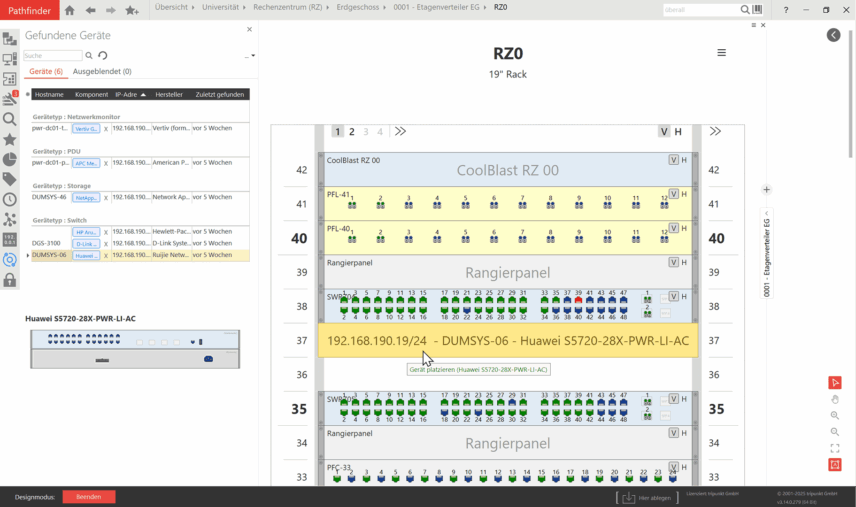856x507 pixels.
Task: Open the pie chart reports icon
Action: click(10, 159)
